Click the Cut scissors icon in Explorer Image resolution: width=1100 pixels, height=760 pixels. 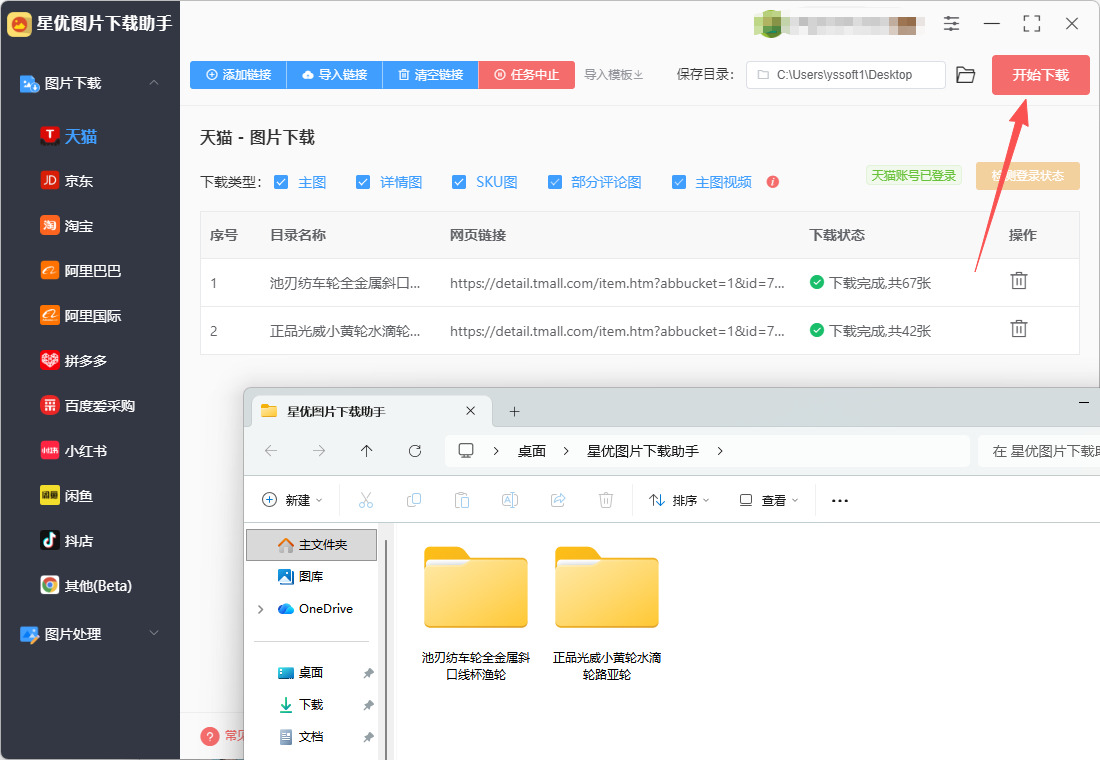(x=365, y=500)
